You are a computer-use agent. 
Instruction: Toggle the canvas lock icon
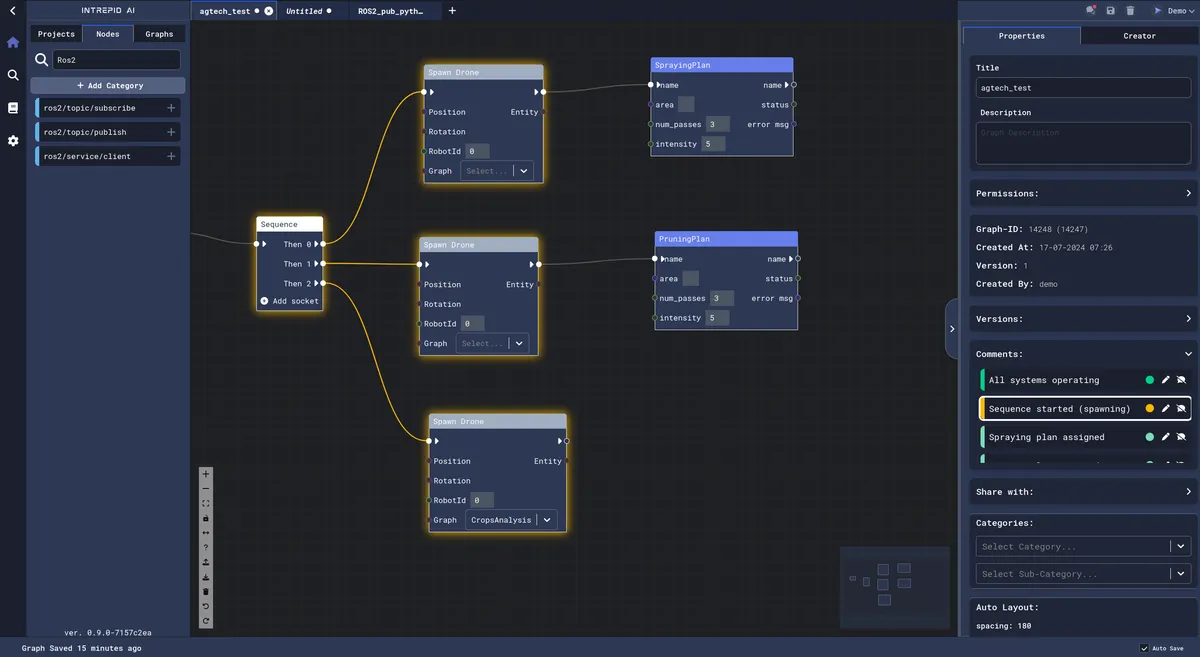pos(206,518)
